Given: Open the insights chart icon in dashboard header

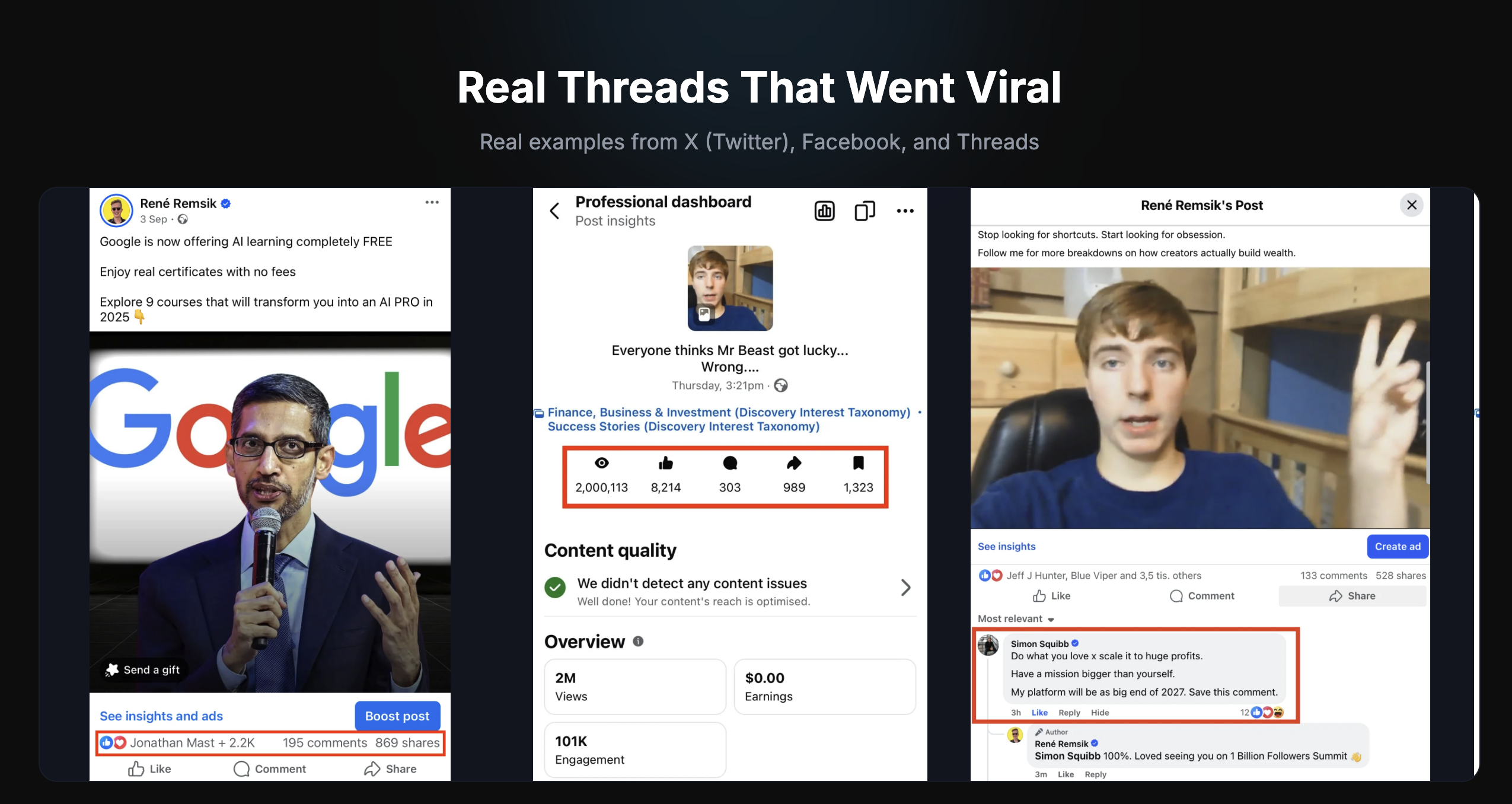Looking at the screenshot, I should (x=824, y=211).
